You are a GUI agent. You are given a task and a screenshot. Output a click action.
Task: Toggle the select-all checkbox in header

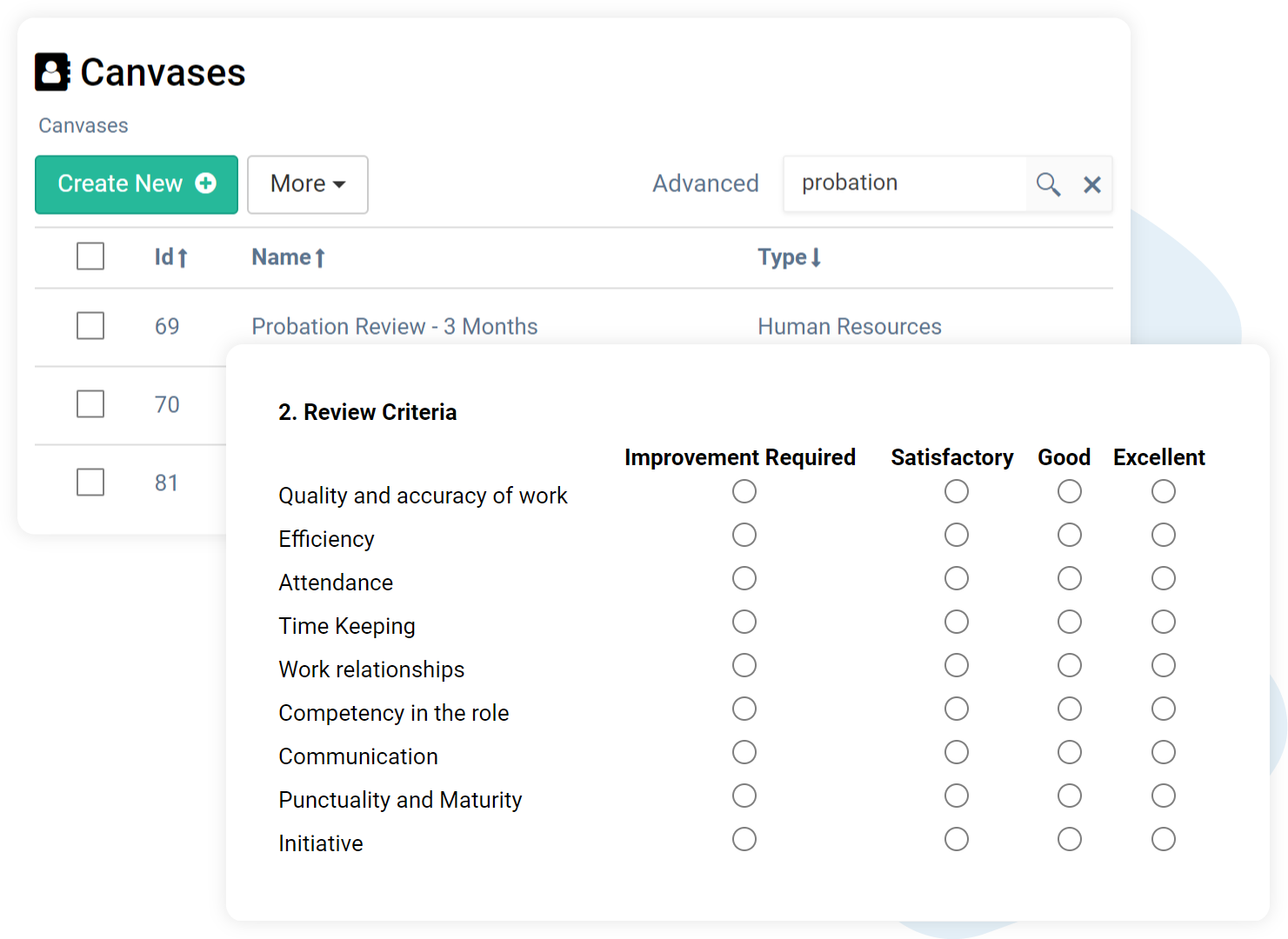[90, 256]
